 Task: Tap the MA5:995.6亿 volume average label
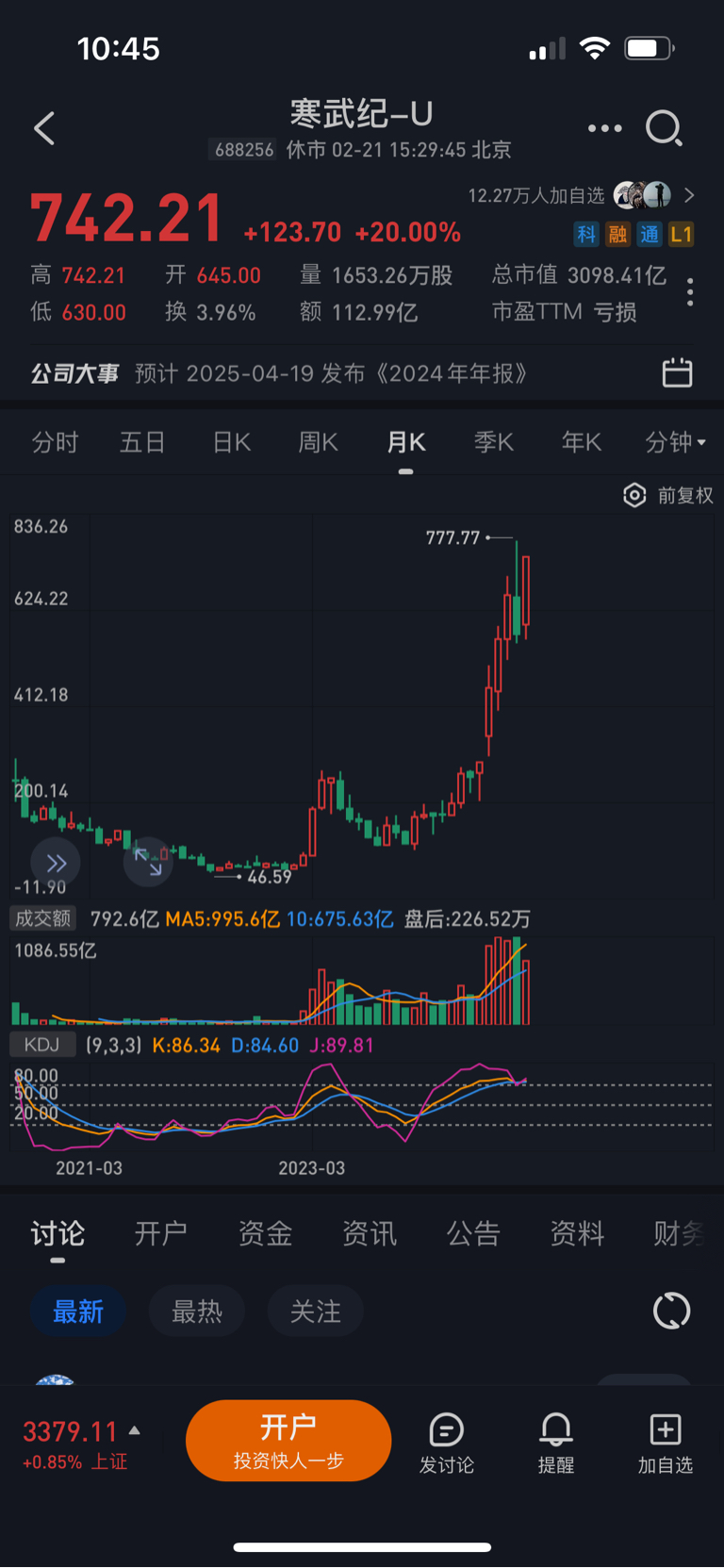click(x=222, y=919)
